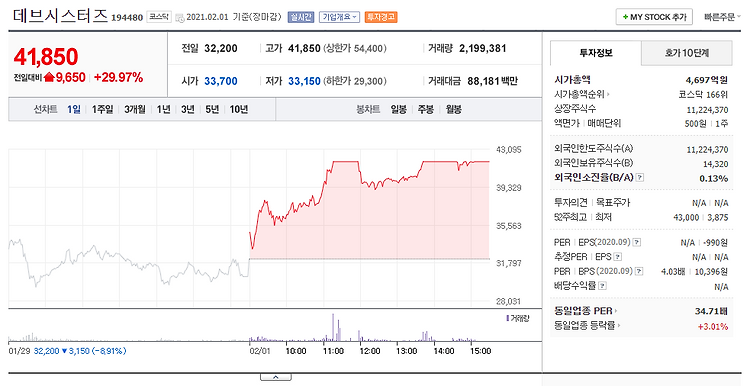Select the 3년 line chart period
This screenshot has height=386, width=750.
(x=188, y=110)
